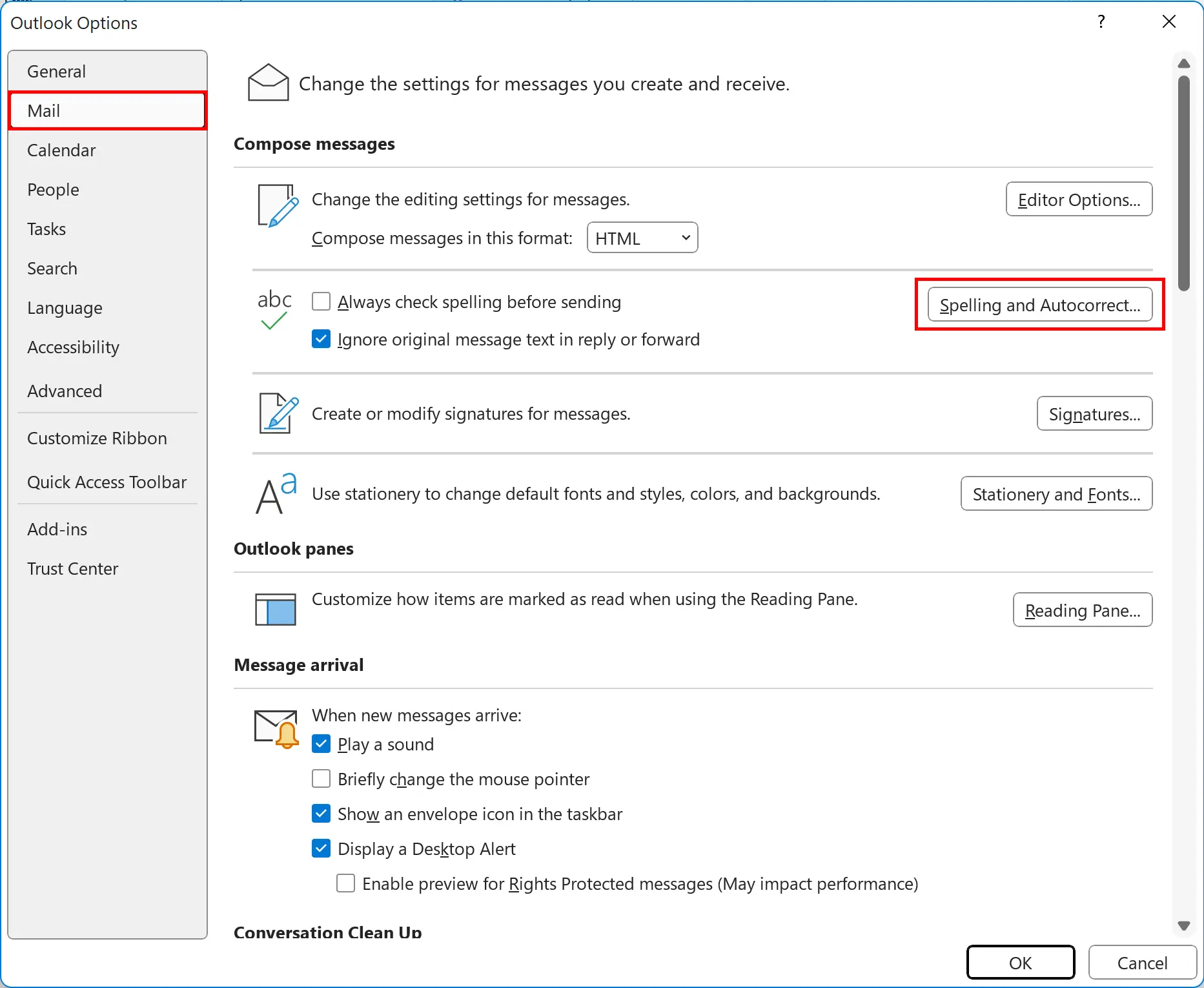Image resolution: width=1204 pixels, height=988 pixels.
Task: Click the scrollbar down arrow
Action: [1183, 925]
